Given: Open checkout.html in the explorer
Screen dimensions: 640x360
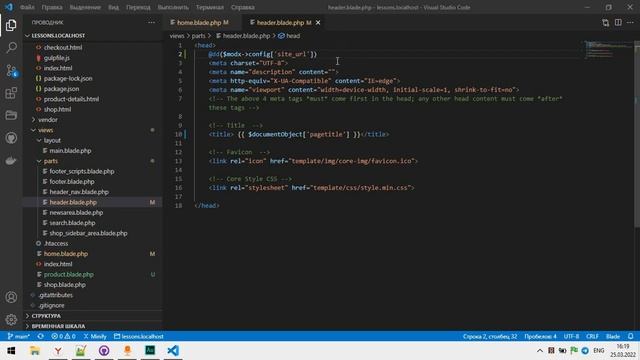Looking at the screenshot, I should coord(63,47).
